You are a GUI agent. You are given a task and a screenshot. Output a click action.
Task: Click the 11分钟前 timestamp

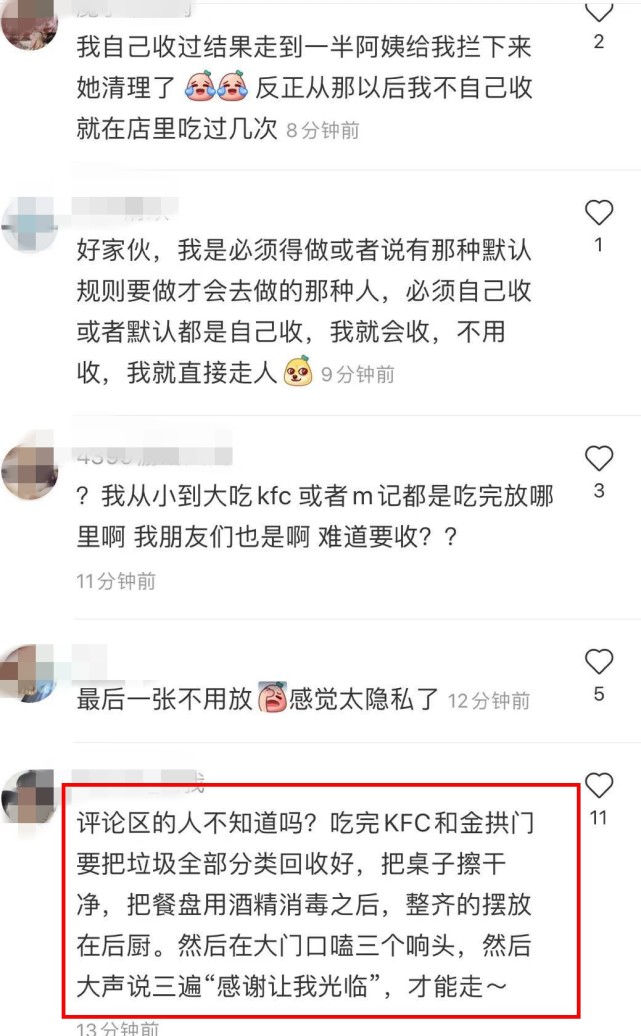click(x=116, y=581)
